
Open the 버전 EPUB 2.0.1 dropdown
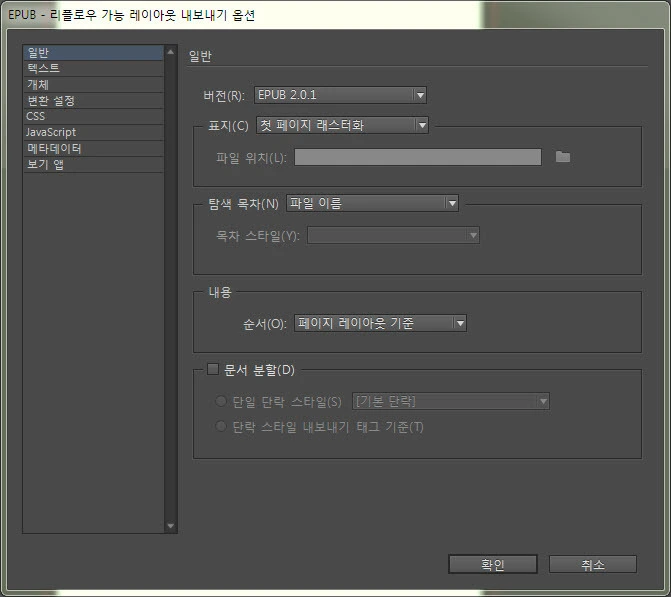[340, 95]
